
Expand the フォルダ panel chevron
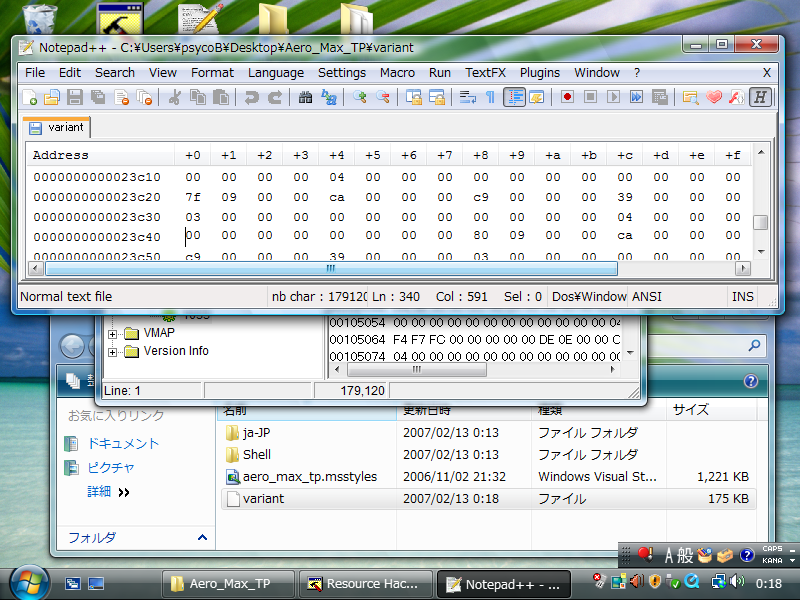[x=202, y=537]
